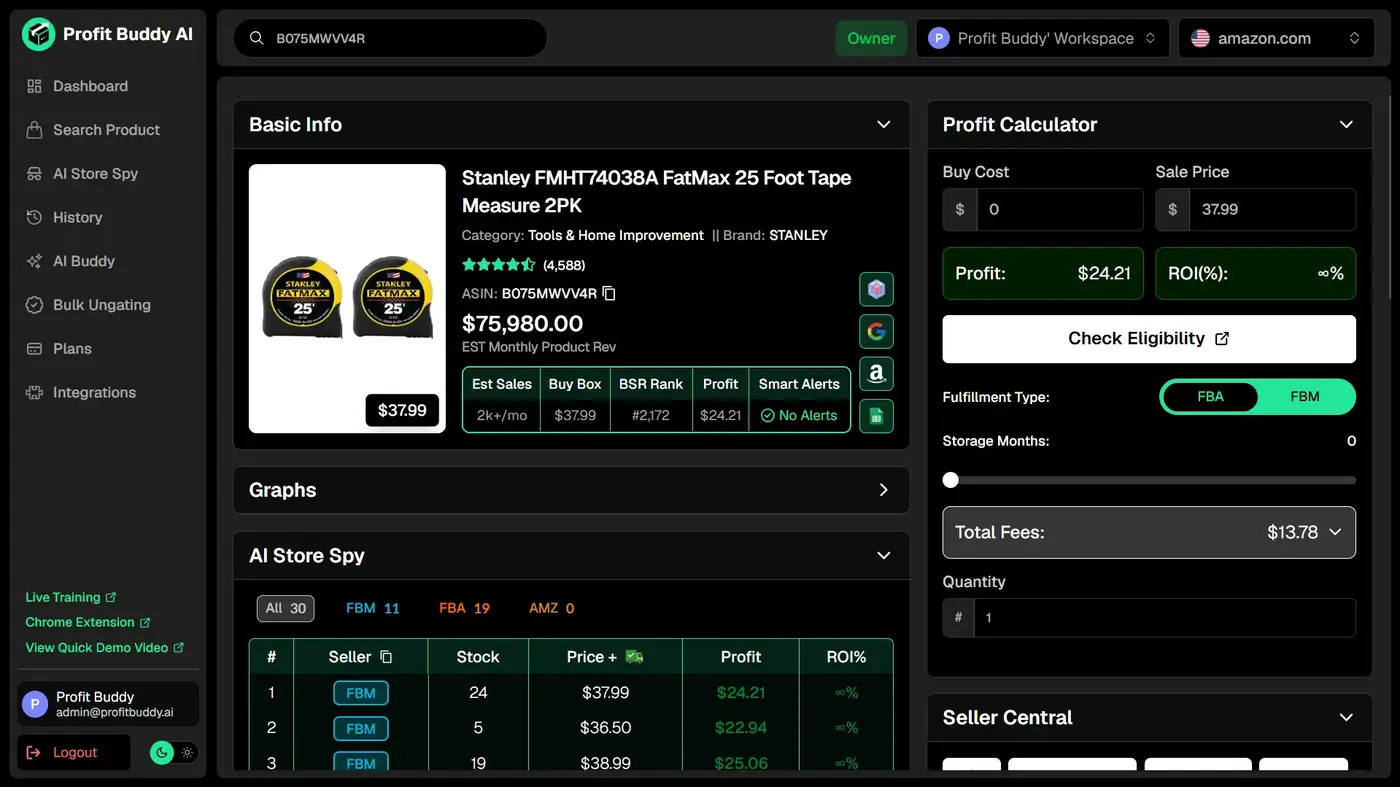Select FBA fulfillment type
Image resolution: width=1400 pixels, height=787 pixels.
point(1210,397)
